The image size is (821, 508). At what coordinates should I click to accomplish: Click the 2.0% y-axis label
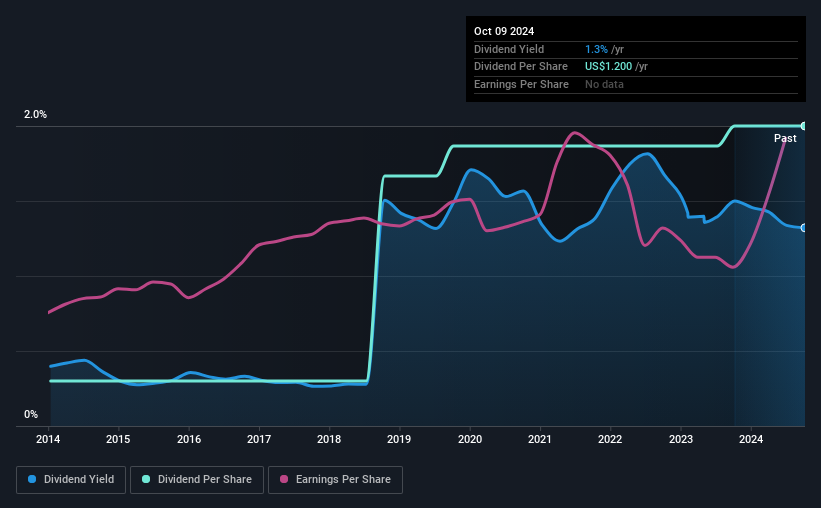[x=35, y=115]
